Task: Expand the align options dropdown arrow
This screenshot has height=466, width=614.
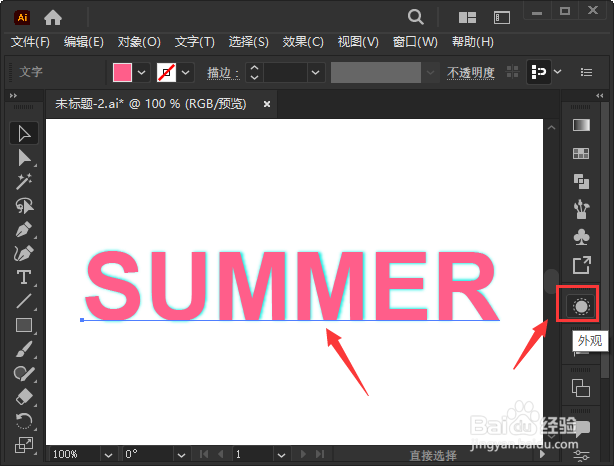Action: pos(558,72)
